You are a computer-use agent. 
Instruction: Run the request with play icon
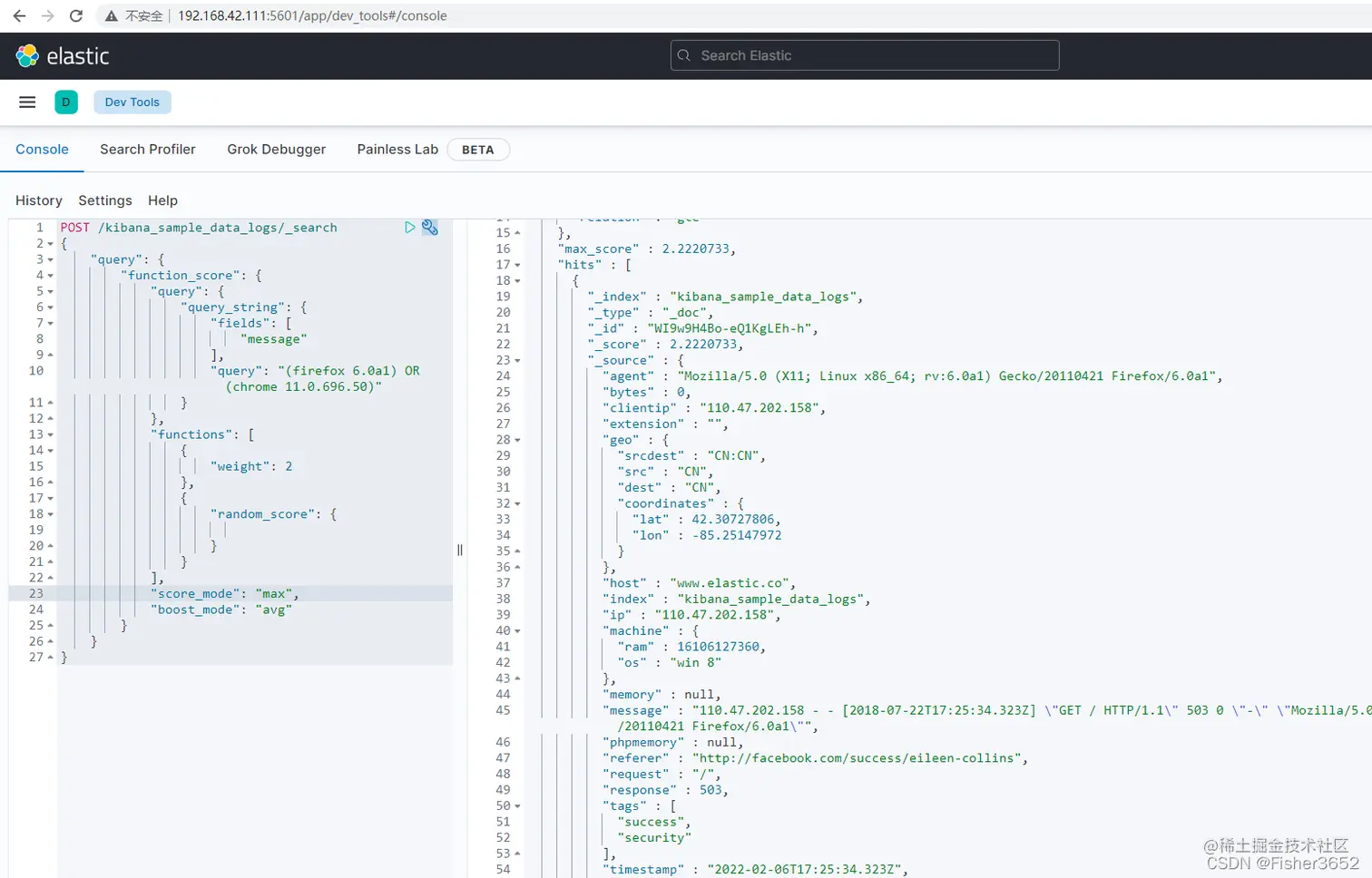coord(410,228)
